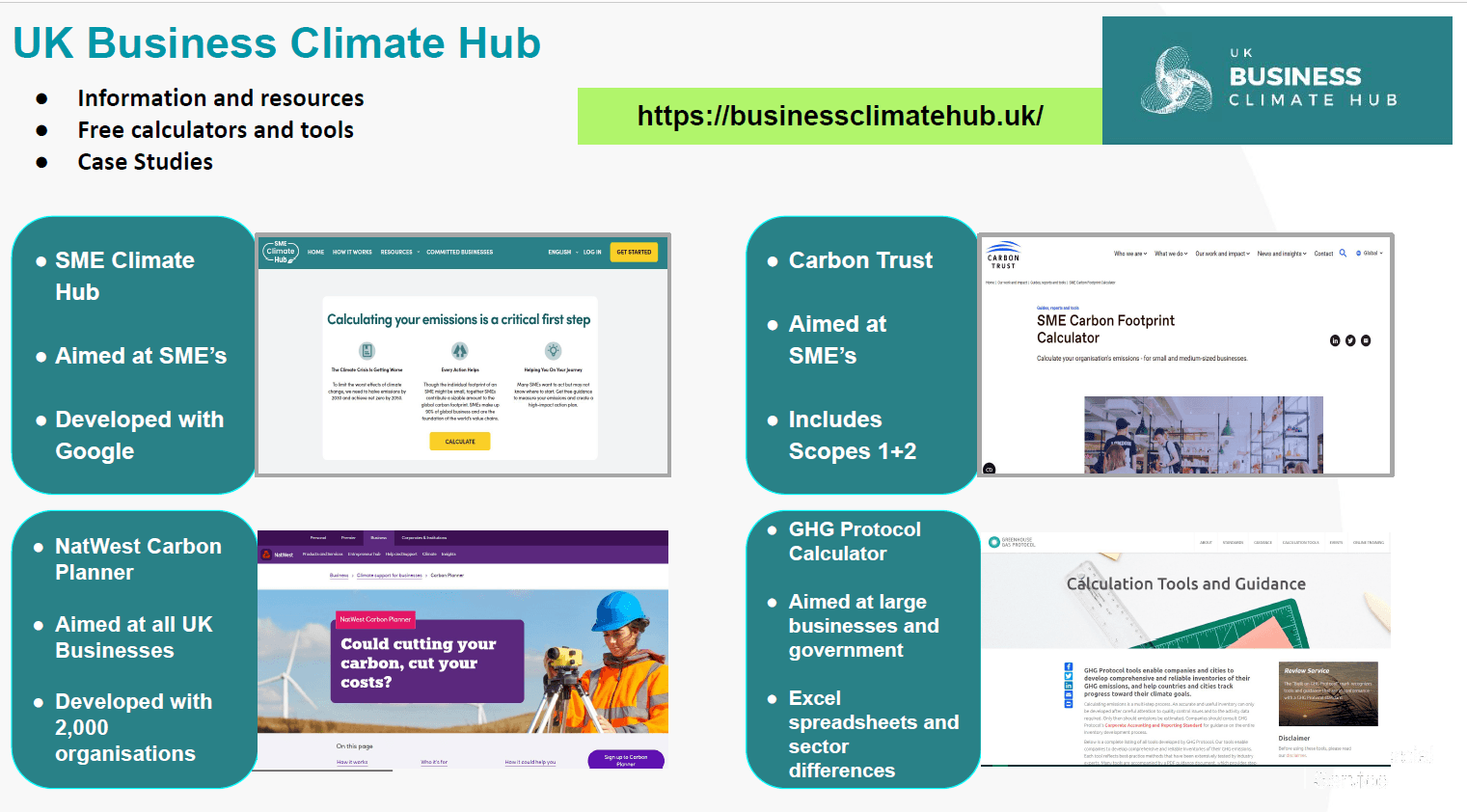
Task: Expand News and insights menu
Action: coord(1282,254)
